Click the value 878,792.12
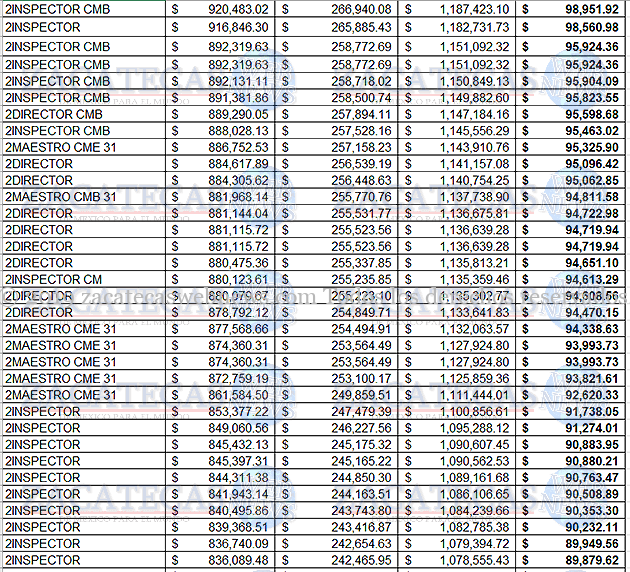630x572 pixels. [x=238, y=313]
